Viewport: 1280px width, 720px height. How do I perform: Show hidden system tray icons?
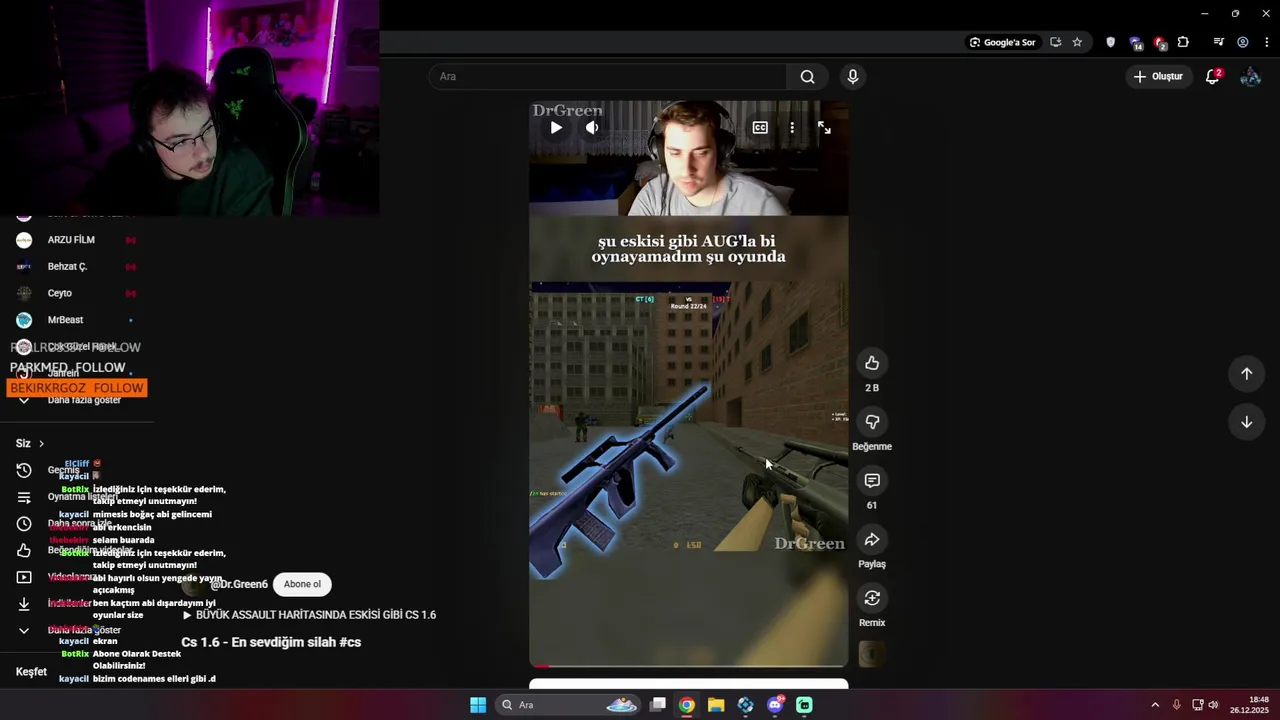(x=1155, y=705)
